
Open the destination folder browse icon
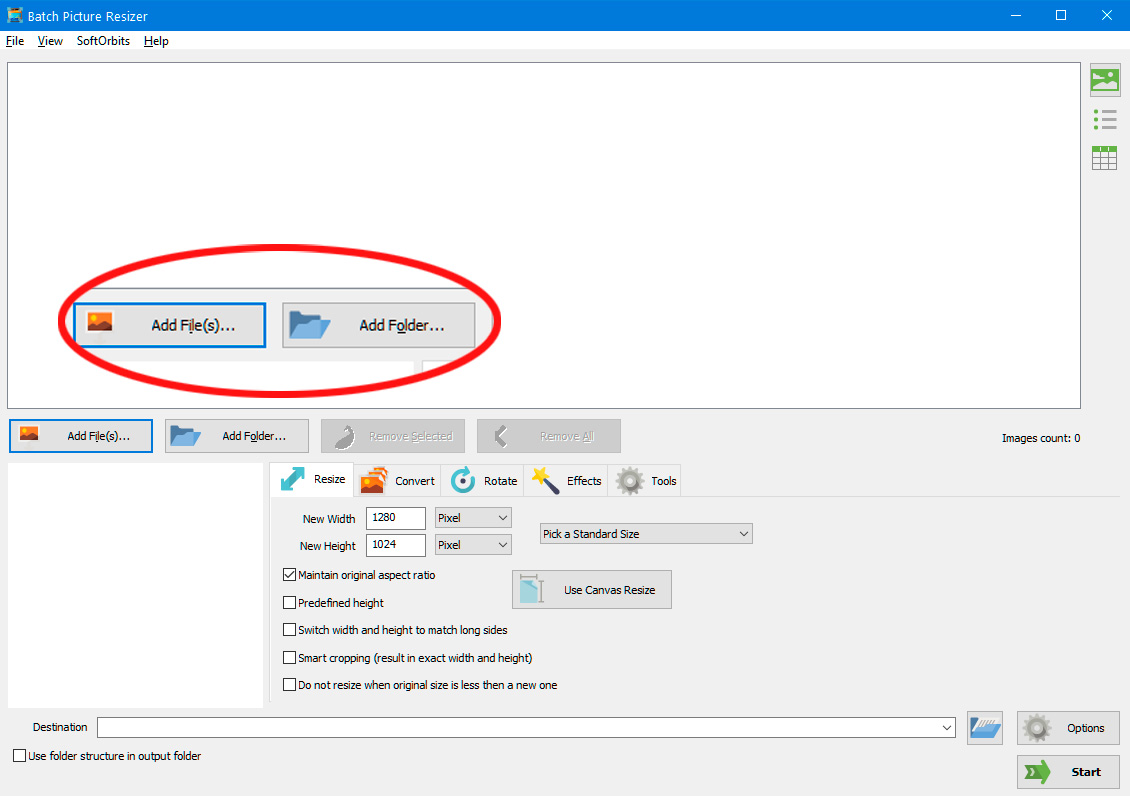984,728
